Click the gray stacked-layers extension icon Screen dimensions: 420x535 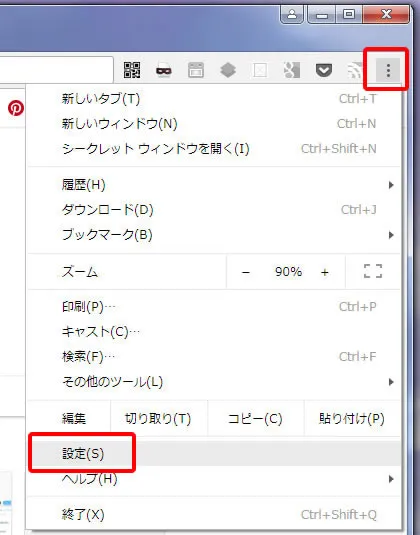(228, 70)
